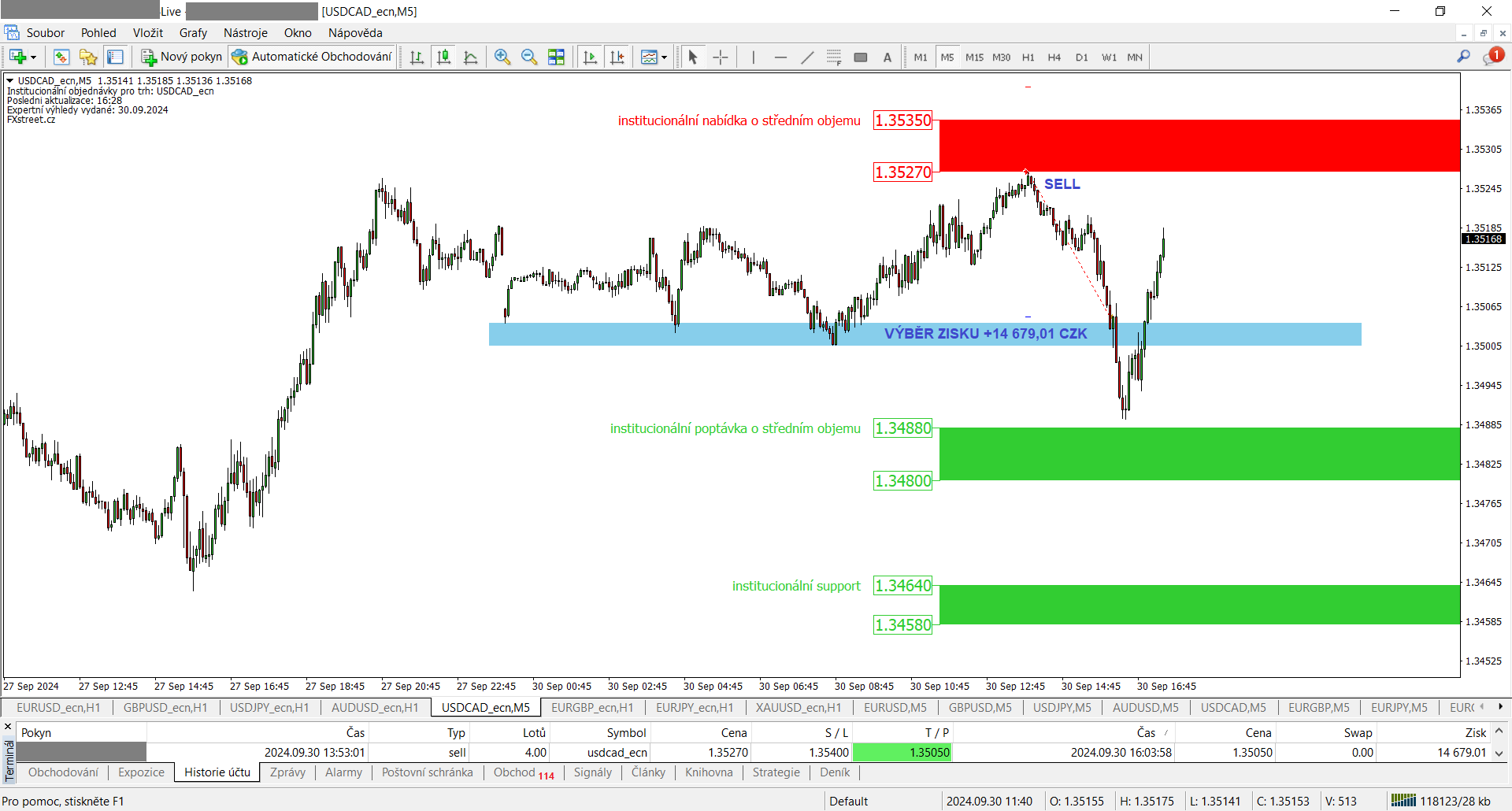Open the Nápověda menu
This screenshot has height=811, width=1512.
355,32
